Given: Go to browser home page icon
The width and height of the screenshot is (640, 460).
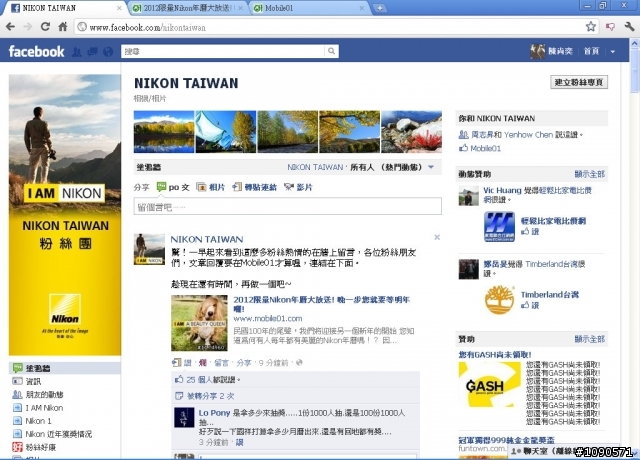Looking at the screenshot, I should coord(62,27).
